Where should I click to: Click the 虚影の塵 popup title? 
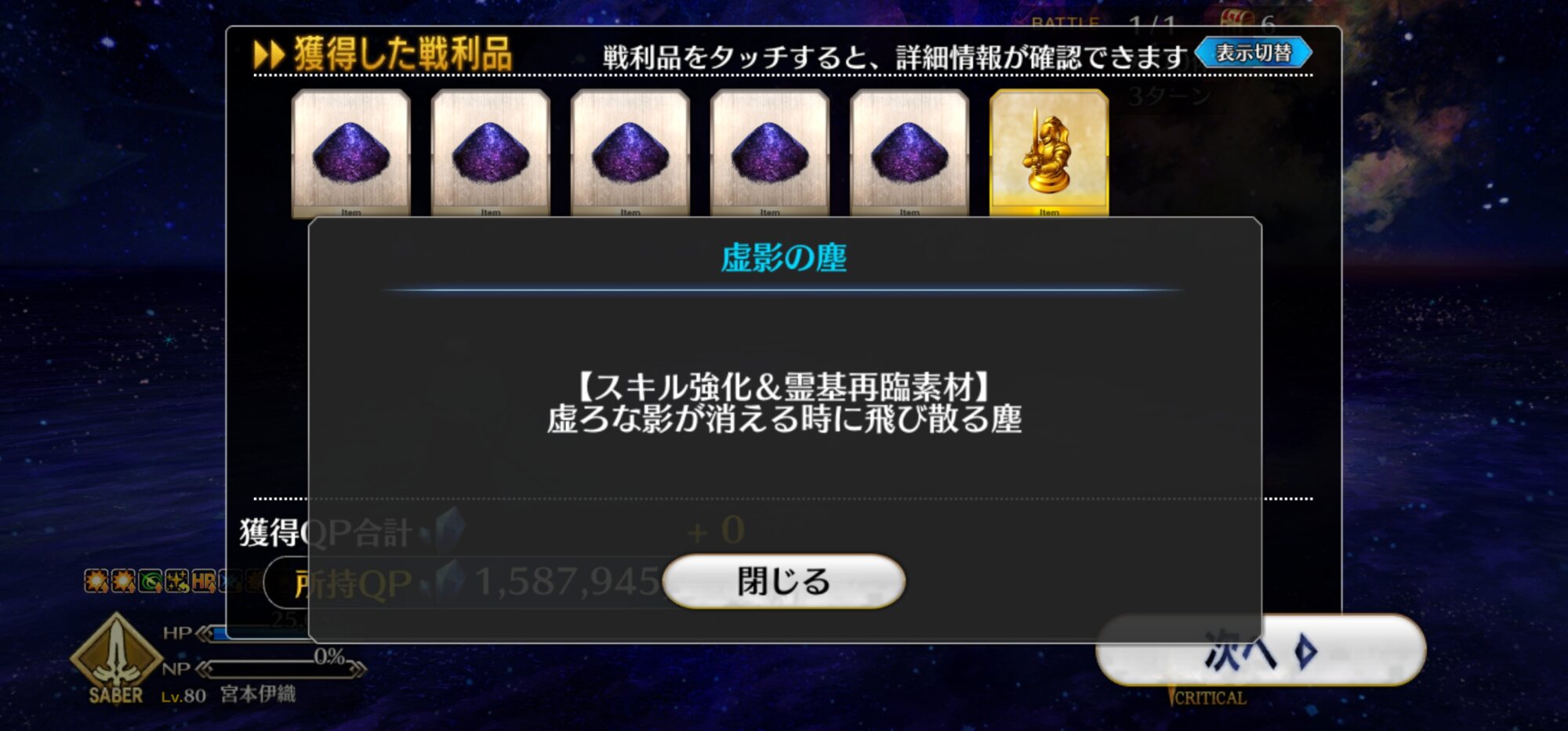point(784,258)
